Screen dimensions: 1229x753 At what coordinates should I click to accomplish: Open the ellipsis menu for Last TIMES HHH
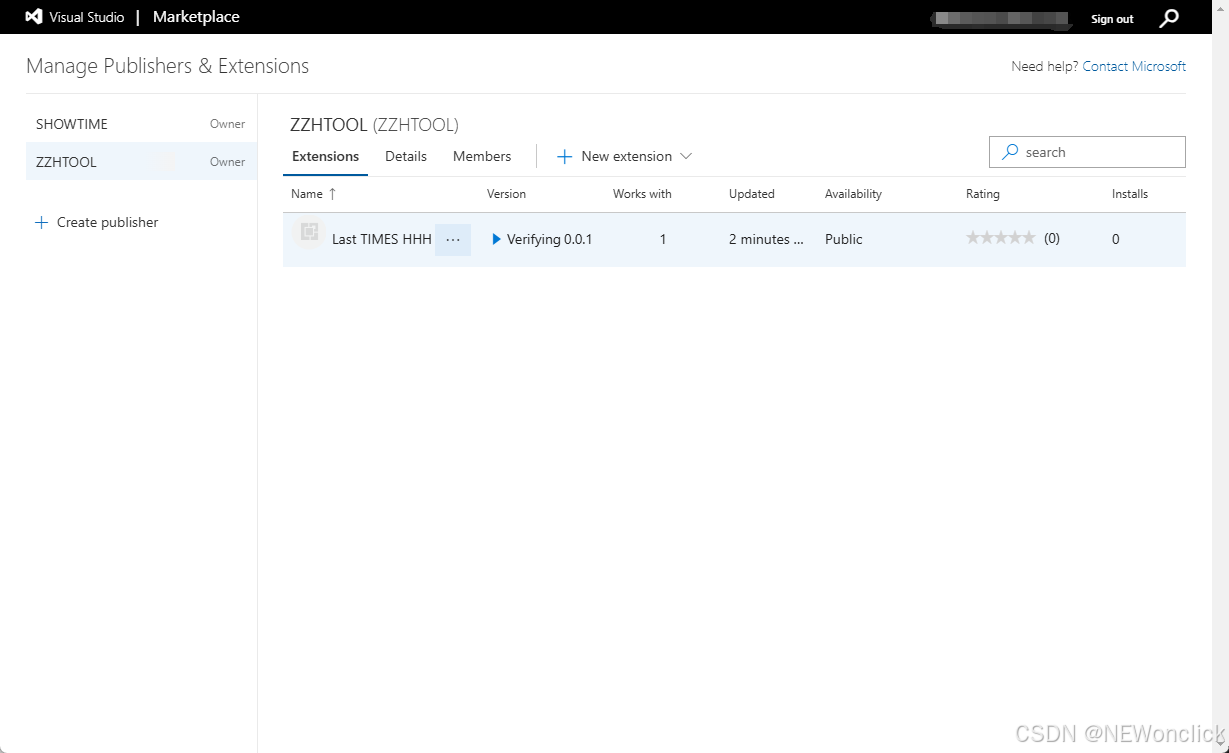click(453, 240)
